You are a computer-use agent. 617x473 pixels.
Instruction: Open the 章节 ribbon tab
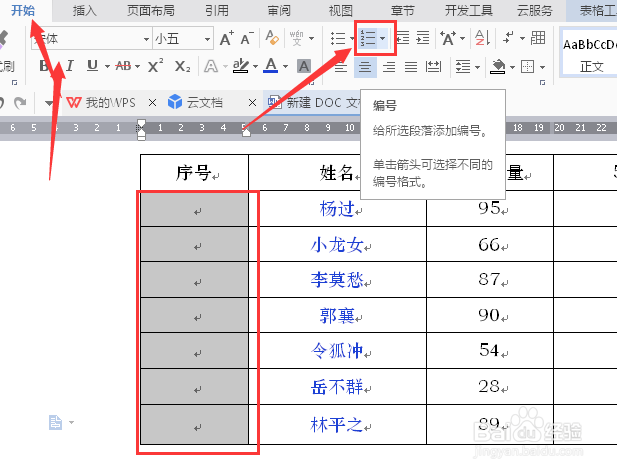403,11
